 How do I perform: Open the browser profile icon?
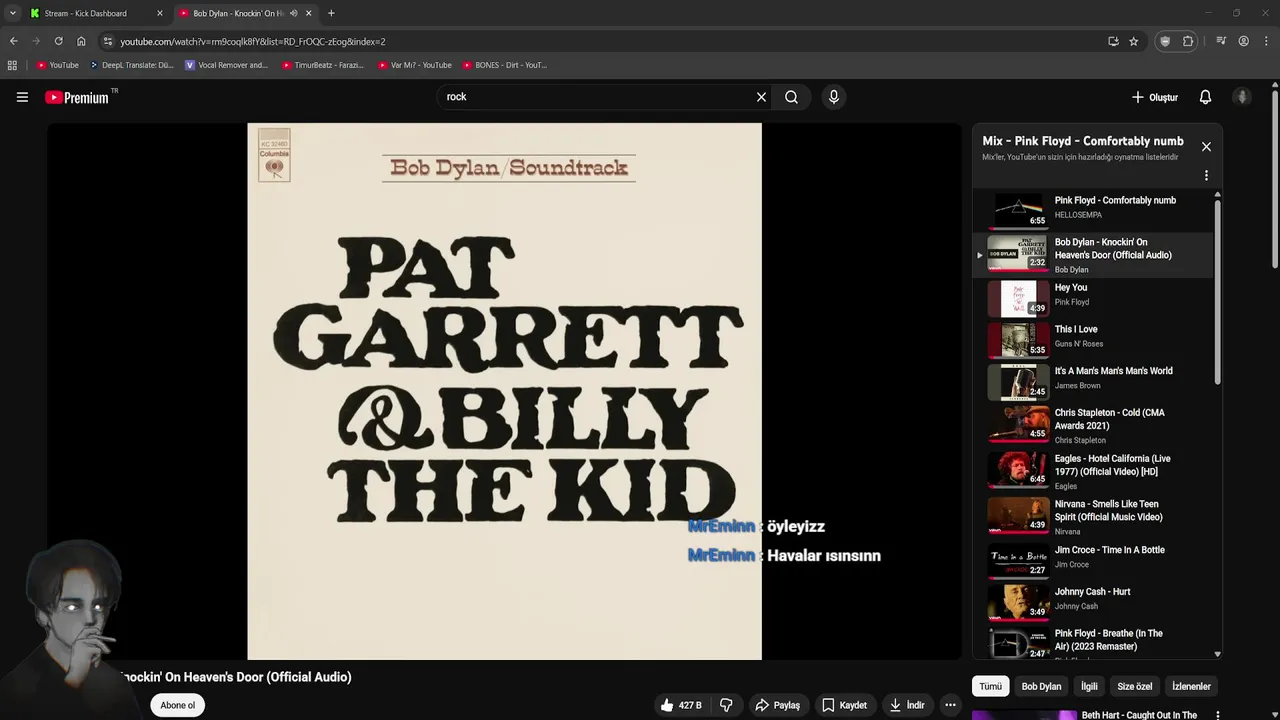[x=1243, y=41]
